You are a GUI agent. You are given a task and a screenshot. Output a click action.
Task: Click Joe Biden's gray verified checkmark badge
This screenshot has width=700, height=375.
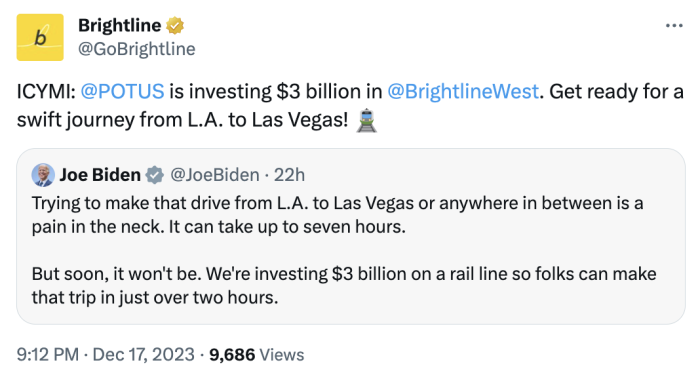(154, 175)
